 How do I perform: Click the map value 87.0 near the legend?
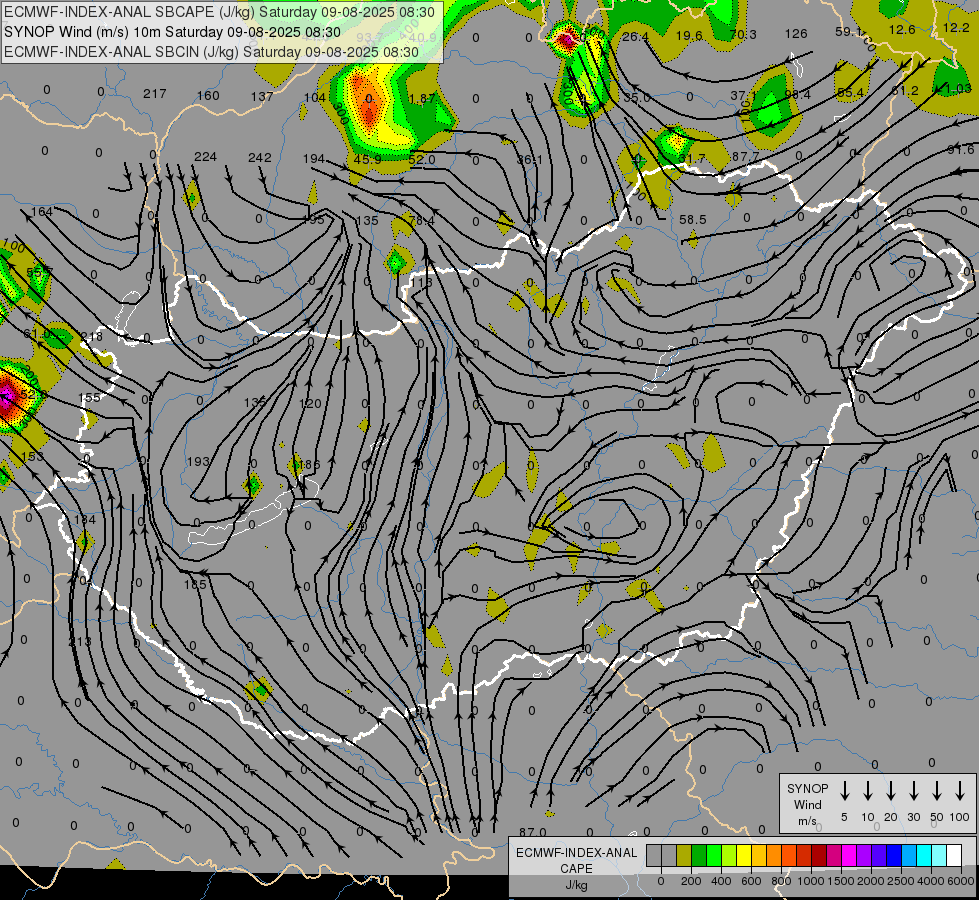[x=533, y=833]
